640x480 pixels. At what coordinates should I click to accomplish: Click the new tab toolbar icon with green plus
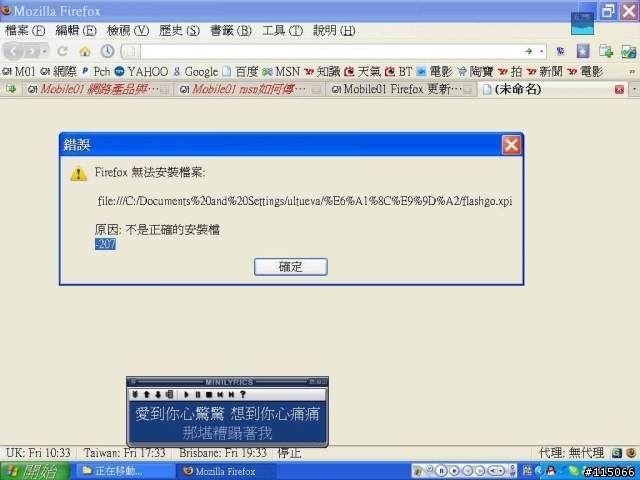(606, 51)
